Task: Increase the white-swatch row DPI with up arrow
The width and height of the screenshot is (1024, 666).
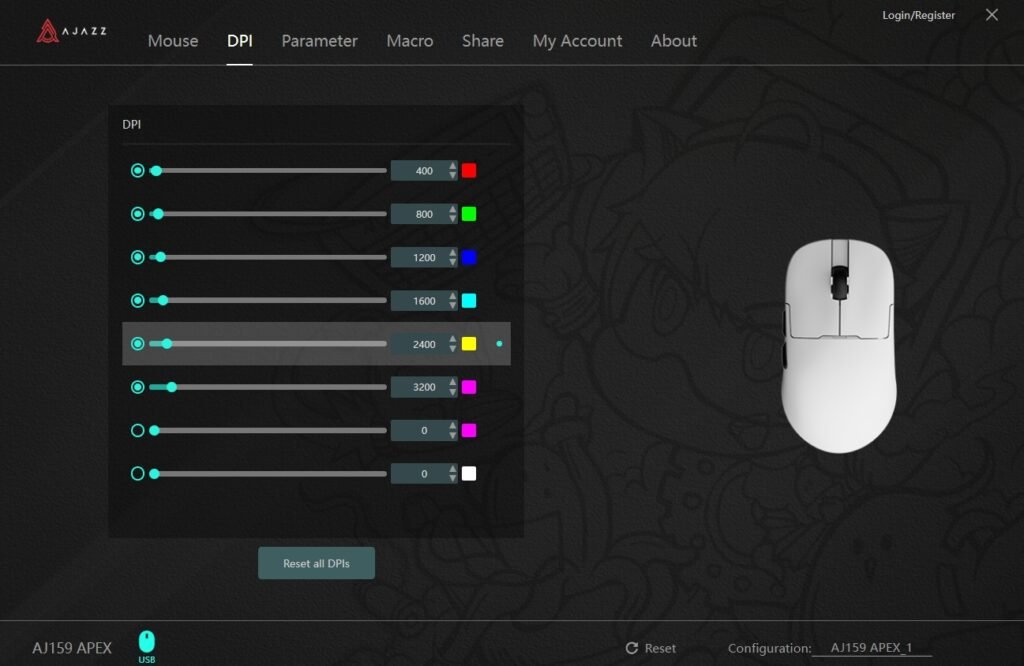Action: click(453, 469)
